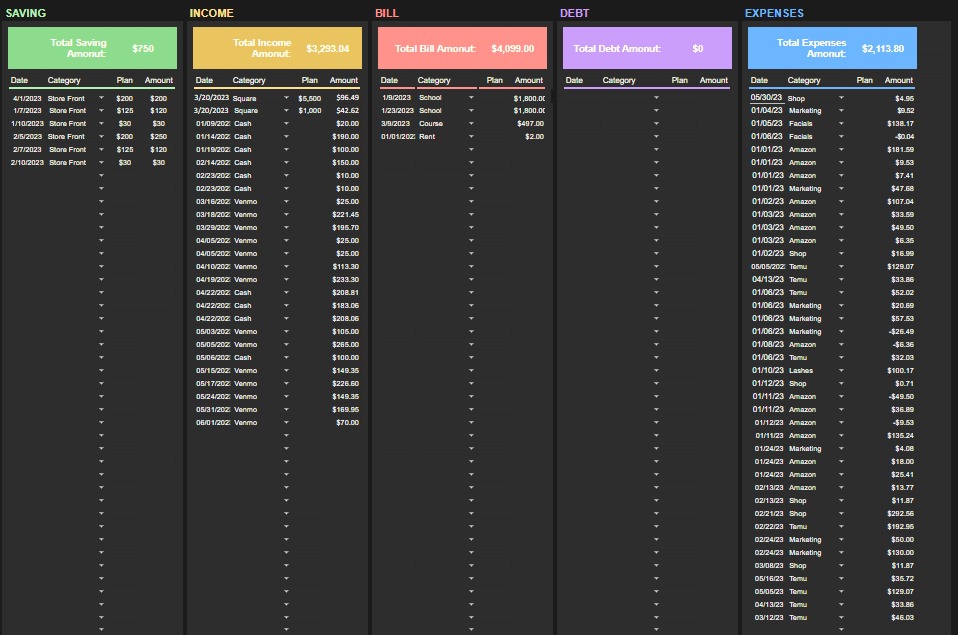The width and height of the screenshot is (958, 635).
Task: Select the INCOME section heading
Action: pyautogui.click(x=211, y=13)
